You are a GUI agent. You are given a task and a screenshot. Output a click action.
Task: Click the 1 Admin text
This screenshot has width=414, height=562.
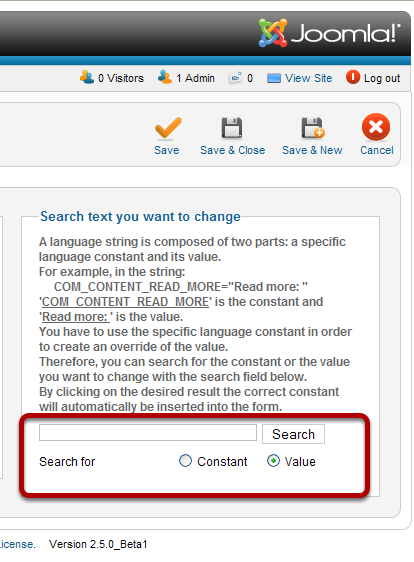[195, 78]
